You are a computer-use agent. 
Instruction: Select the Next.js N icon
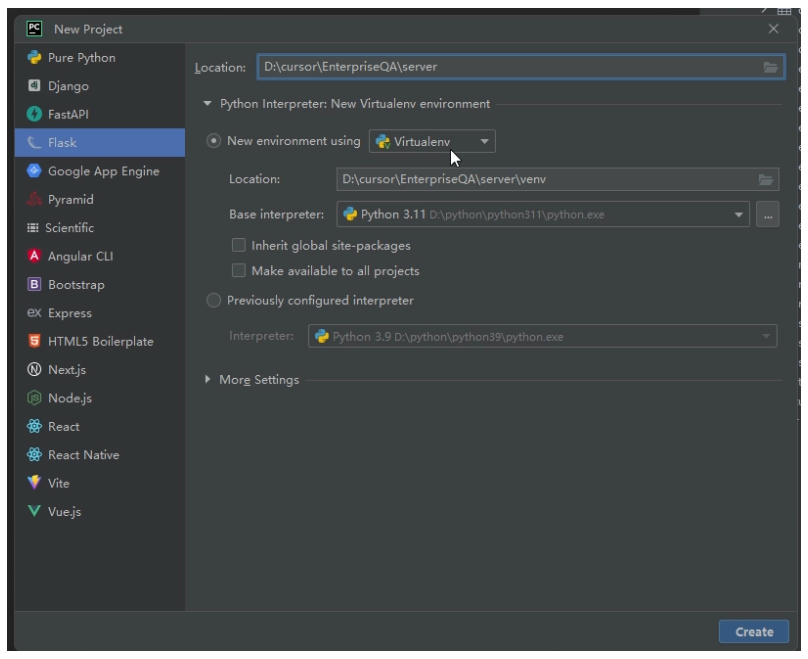tap(34, 369)
